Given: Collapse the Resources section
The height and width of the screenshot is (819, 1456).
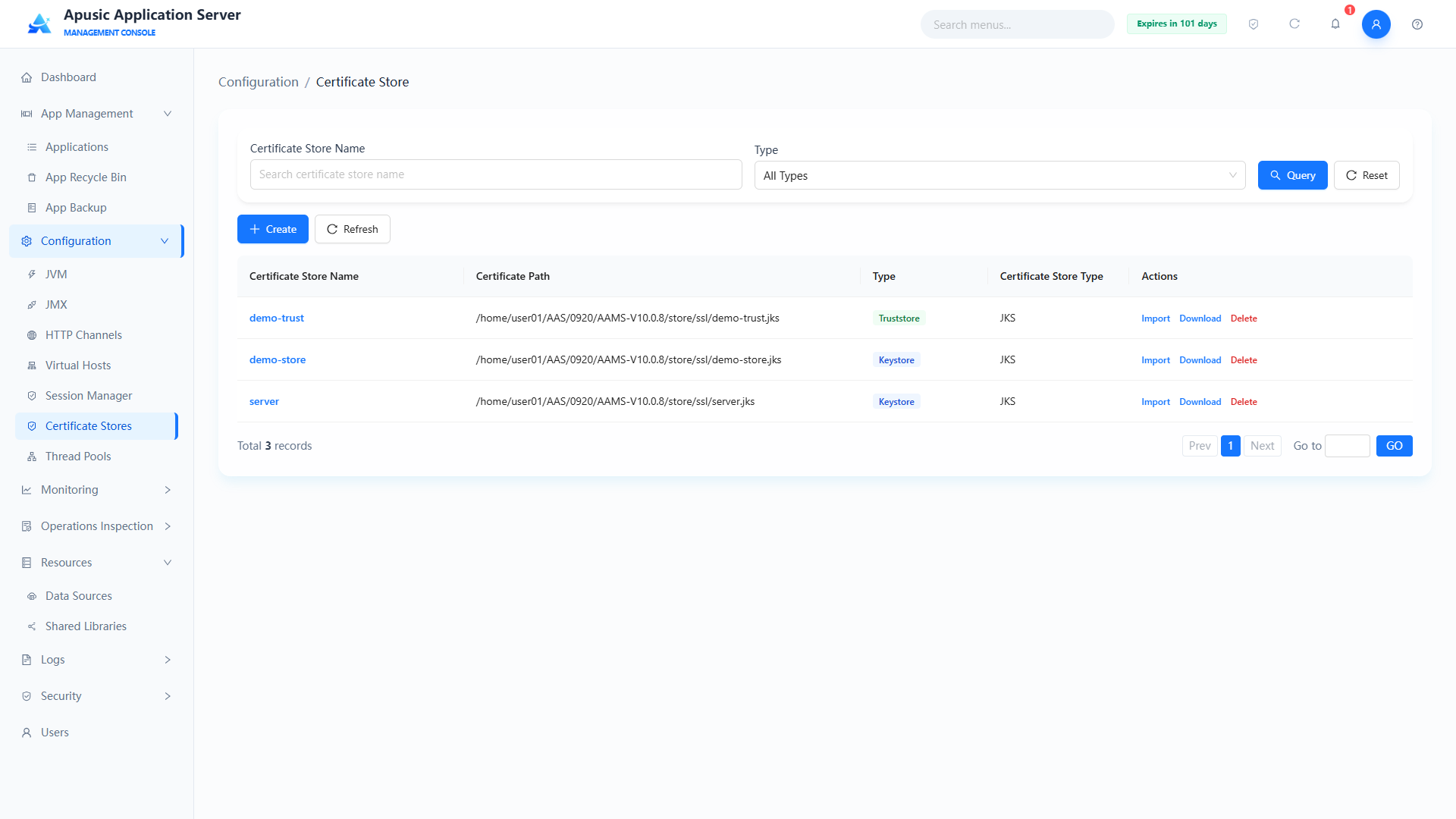Looking at the screenshot, I should (x=97, y=563).
